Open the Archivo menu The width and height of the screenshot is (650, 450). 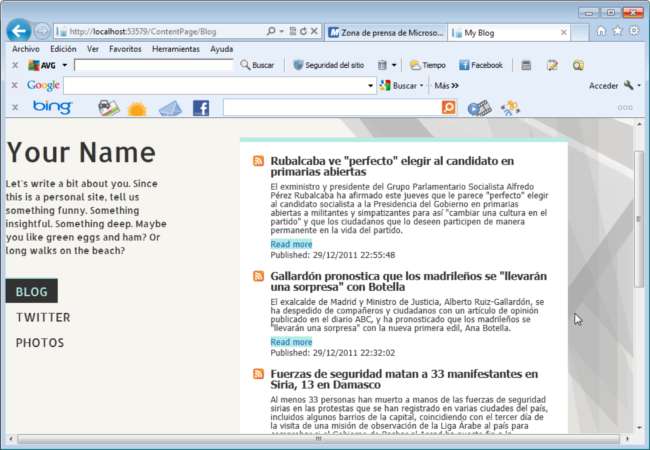pos(26,49)
